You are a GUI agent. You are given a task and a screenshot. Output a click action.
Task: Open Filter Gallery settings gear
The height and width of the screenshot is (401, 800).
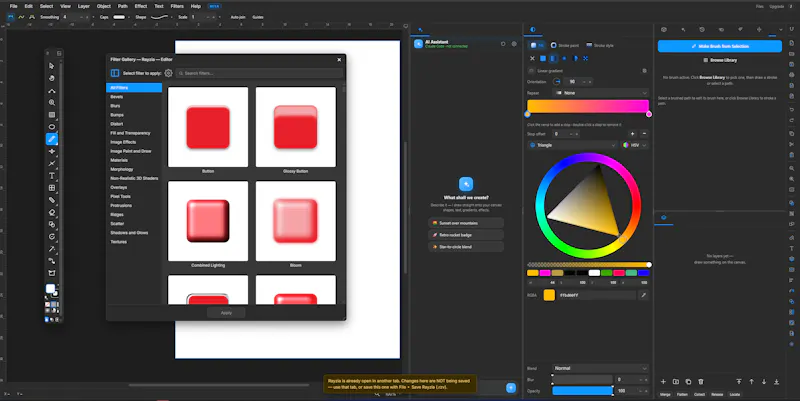[x=168, y=73]
